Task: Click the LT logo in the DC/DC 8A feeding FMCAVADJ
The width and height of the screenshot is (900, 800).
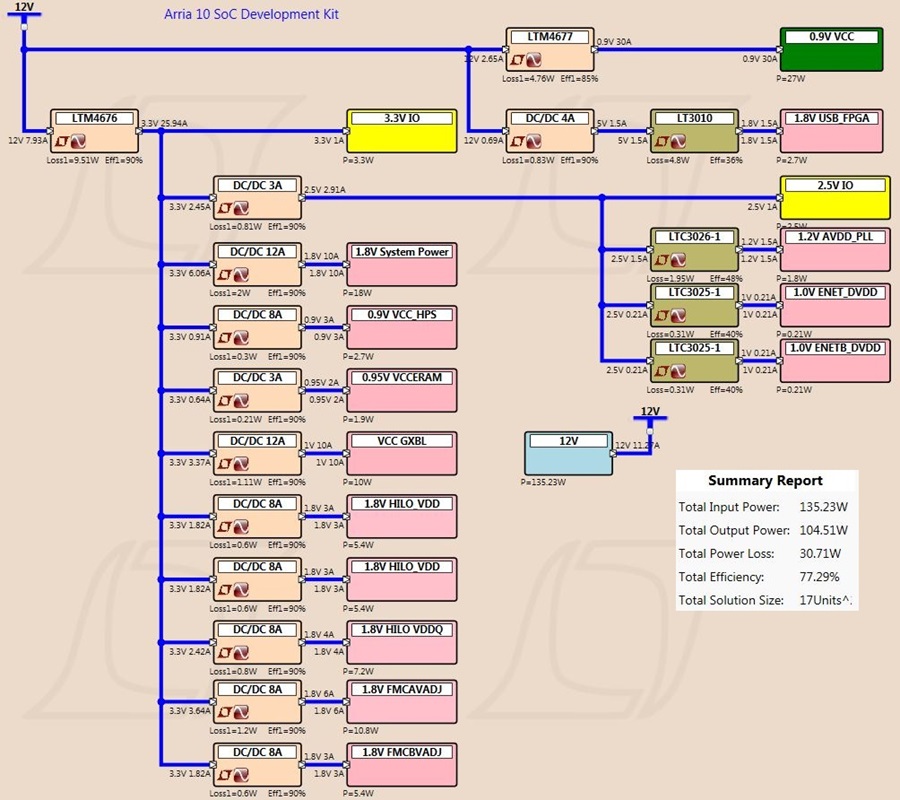Action: click(225, 712)
